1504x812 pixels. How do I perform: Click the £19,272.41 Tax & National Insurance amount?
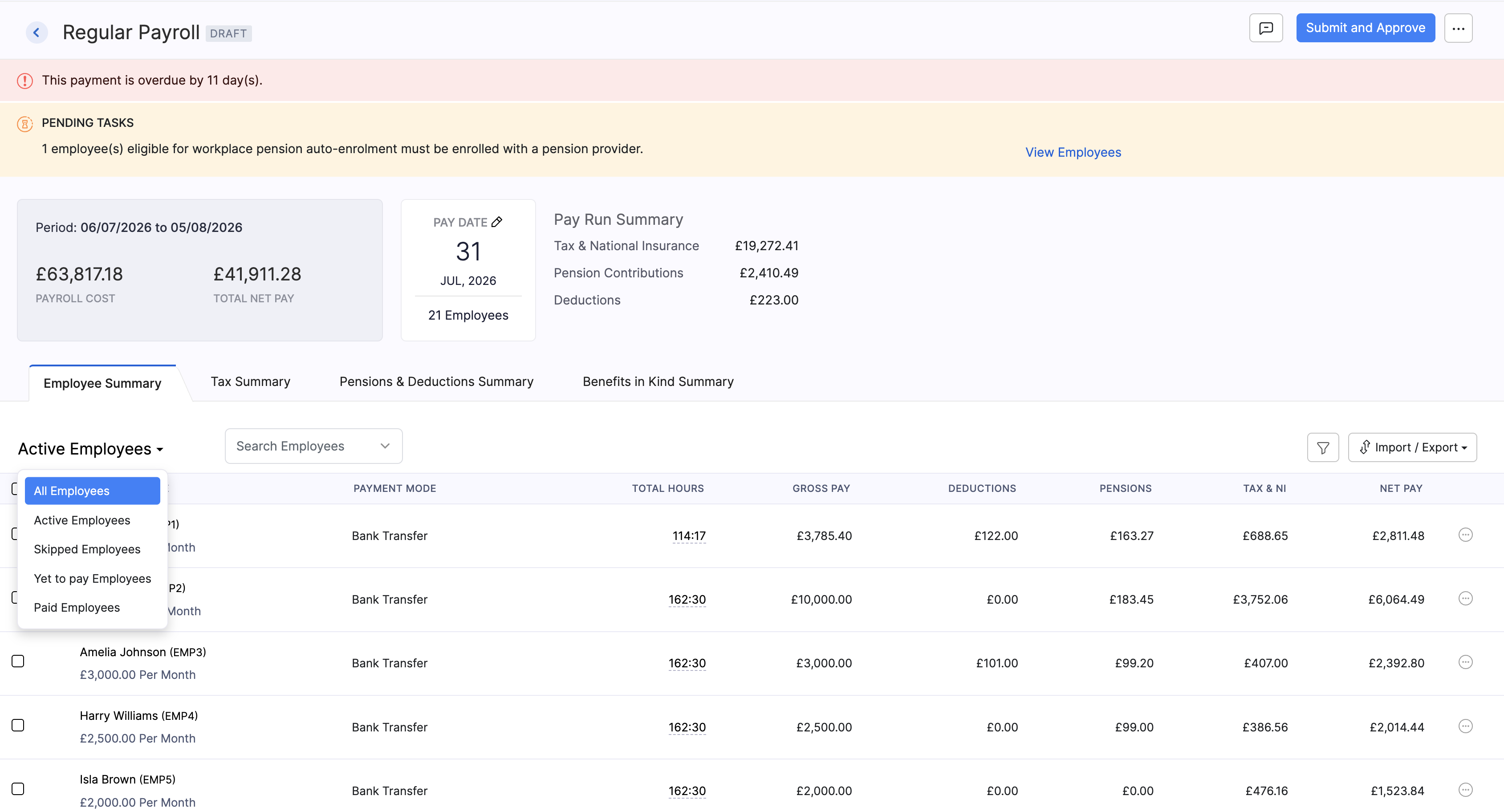(x=767, y=246)
